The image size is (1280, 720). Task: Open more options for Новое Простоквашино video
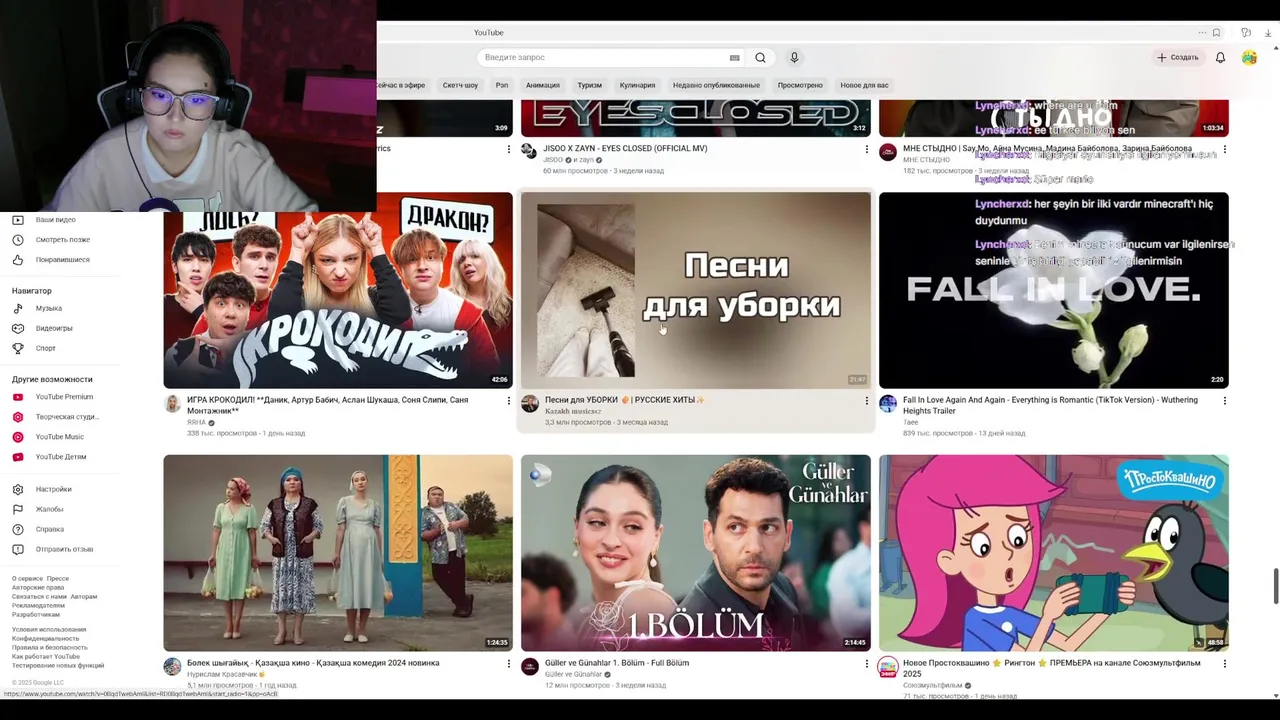(x=1224, y=664)
